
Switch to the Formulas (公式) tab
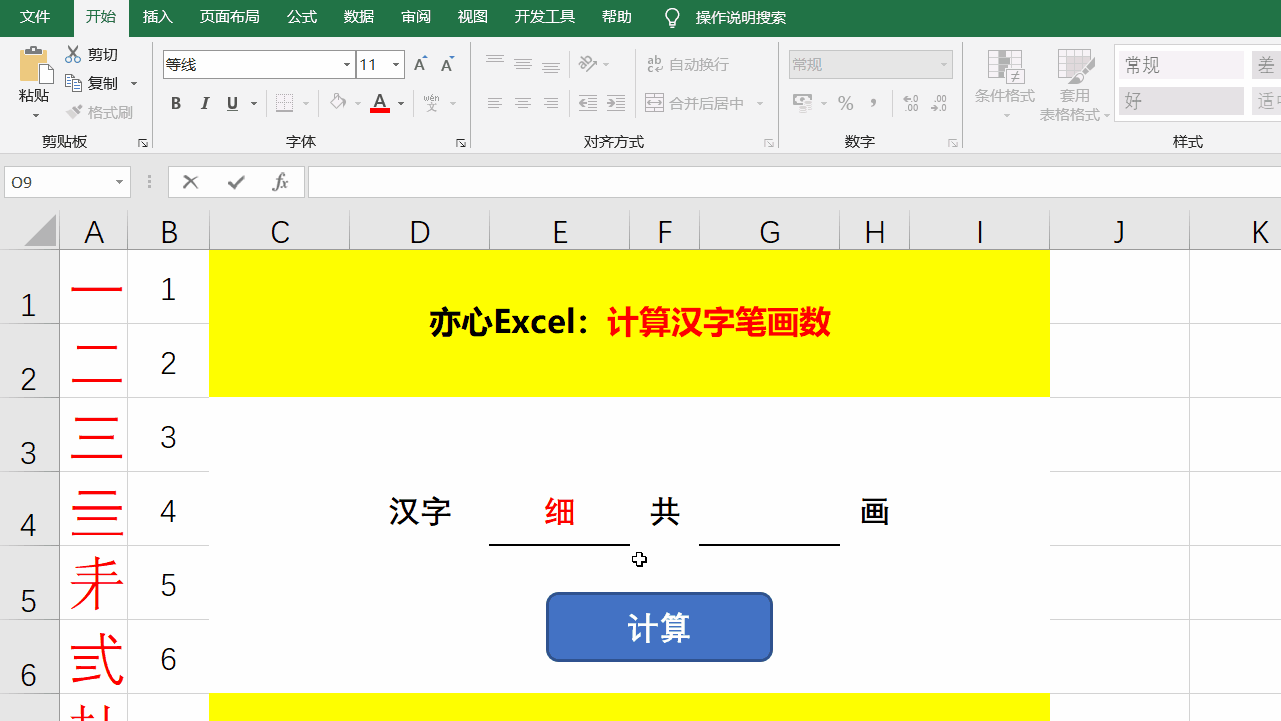pyautogui.click(x=302, y=17)
